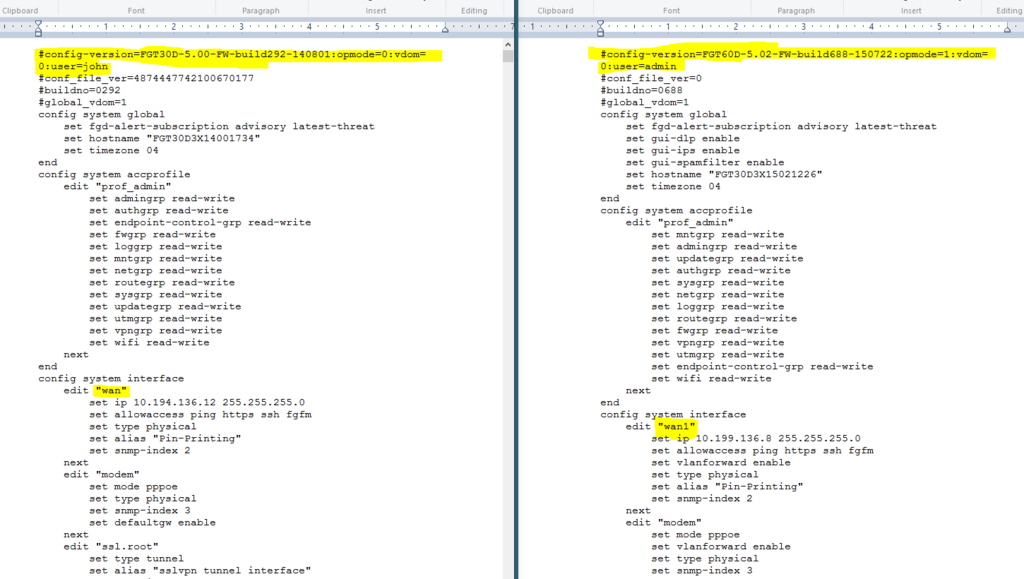
Task: Click 'edit "modem"' in the left document
Action: pyautogui.click(x=101, y=475)
